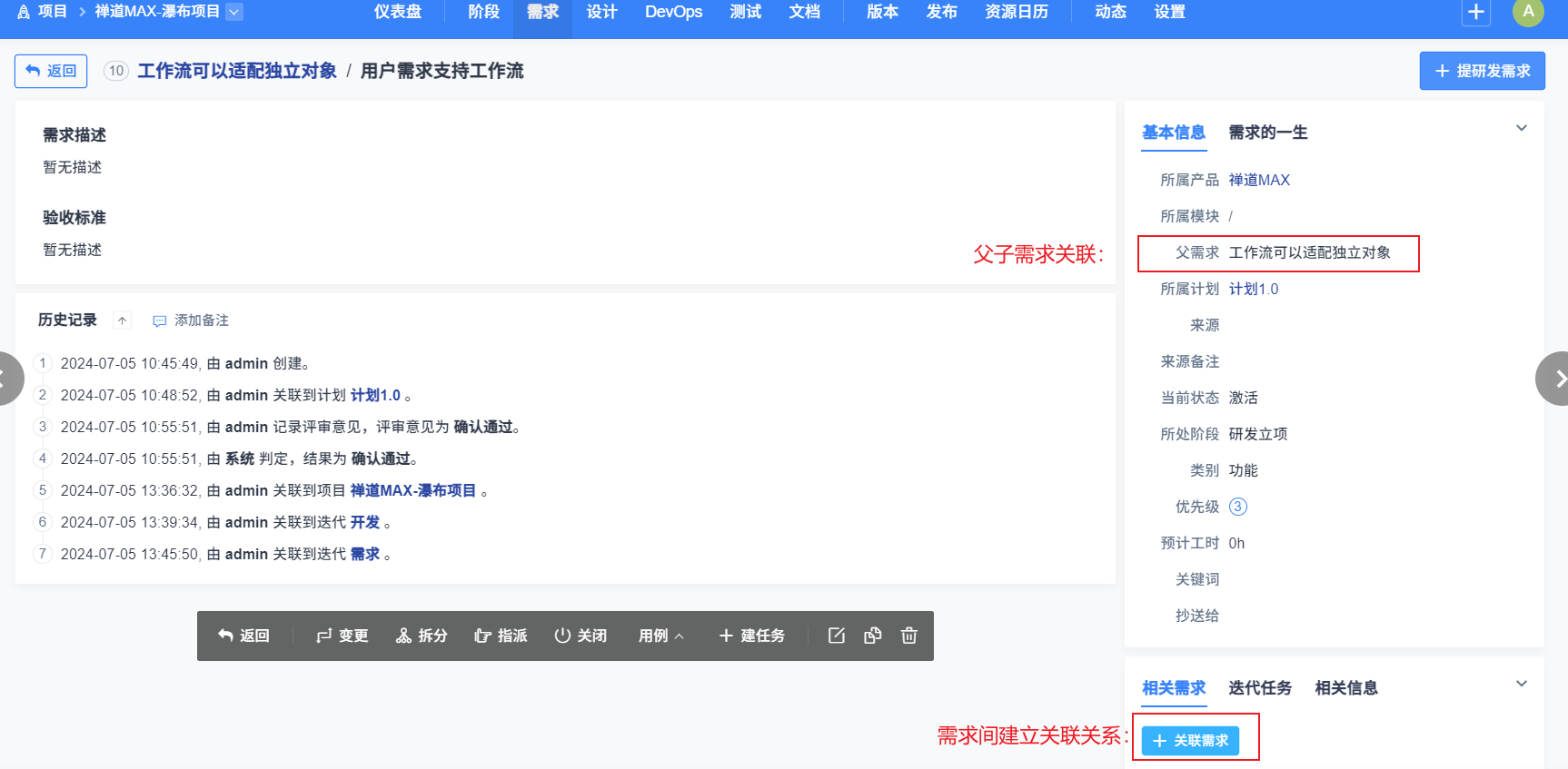Click the copy requirement icon

coord(873,636)
